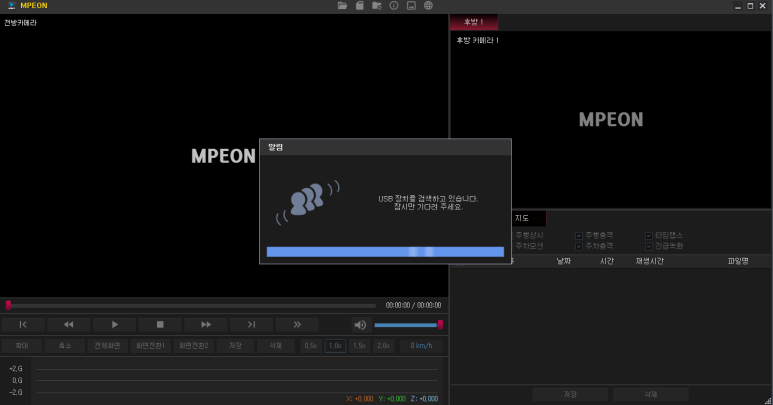
Task: Click the 전체화면 fullscreen button
Action: click(107, 345)
